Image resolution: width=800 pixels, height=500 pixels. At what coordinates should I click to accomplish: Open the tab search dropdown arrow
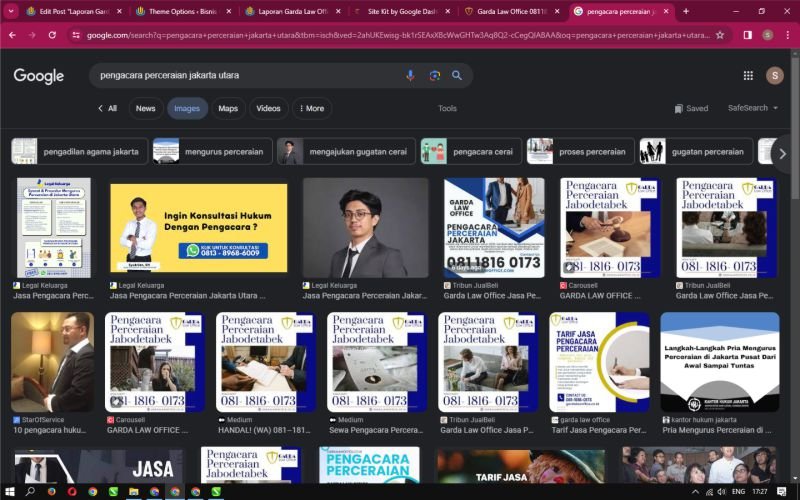(x=11, y=11)
